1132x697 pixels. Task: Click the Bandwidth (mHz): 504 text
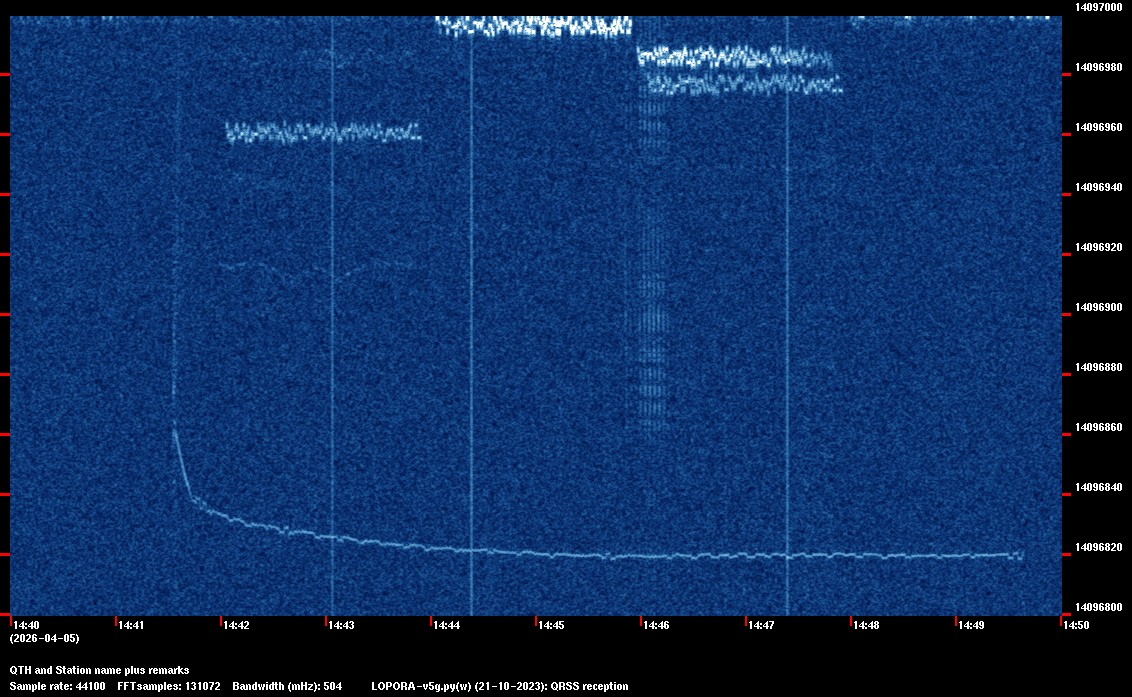287,686
